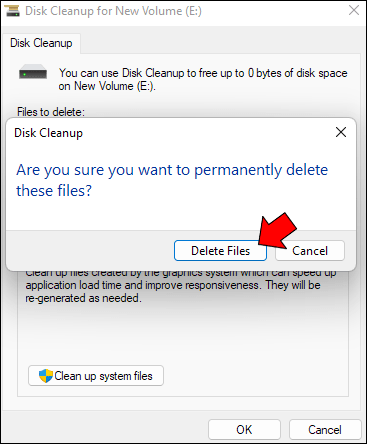
Task: Cancel the permanent delete confirmation dialog
Action: click(310, 251)
